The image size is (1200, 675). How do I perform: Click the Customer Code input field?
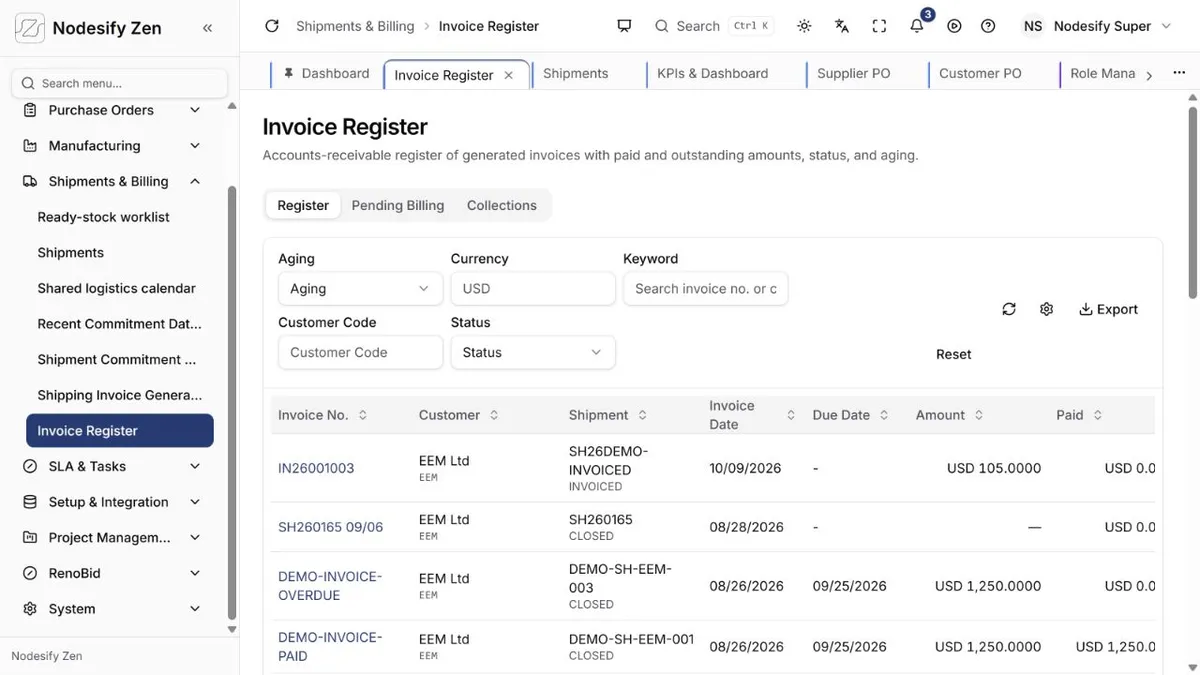pos(360,353)
